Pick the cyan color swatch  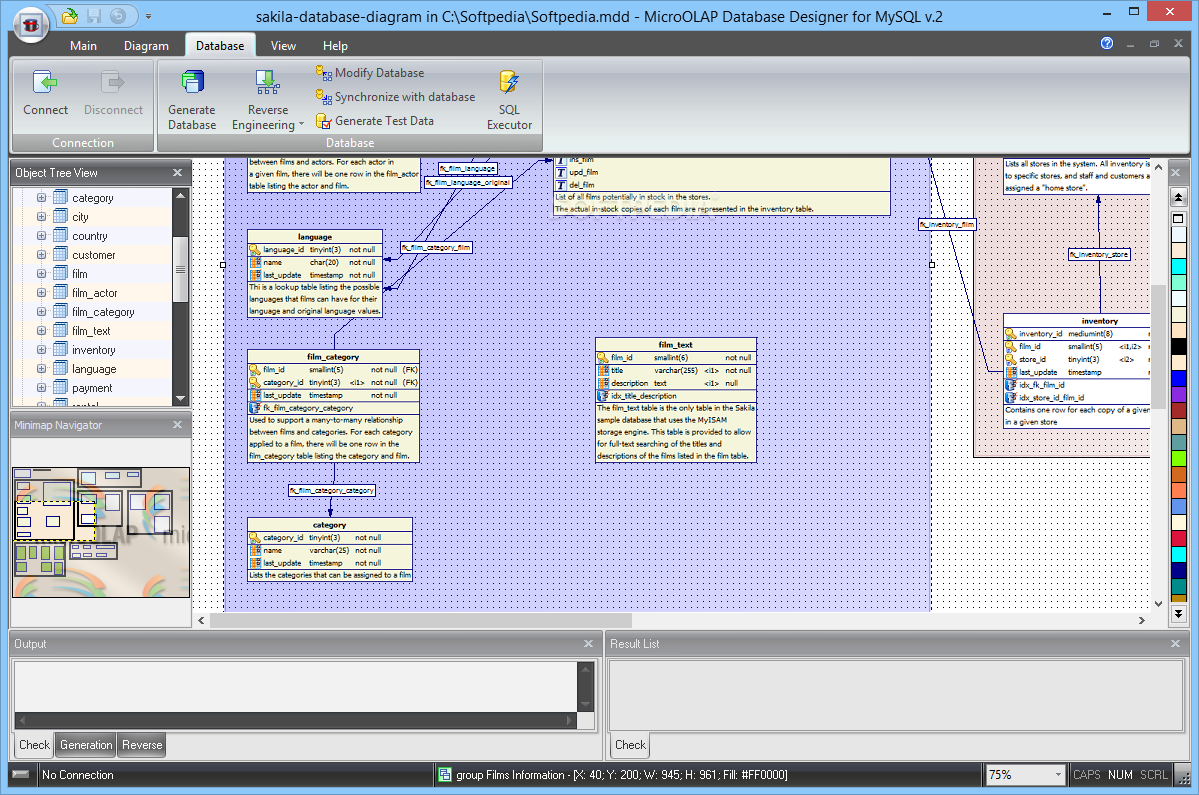pyautogui.click(x=1178, y=266)
